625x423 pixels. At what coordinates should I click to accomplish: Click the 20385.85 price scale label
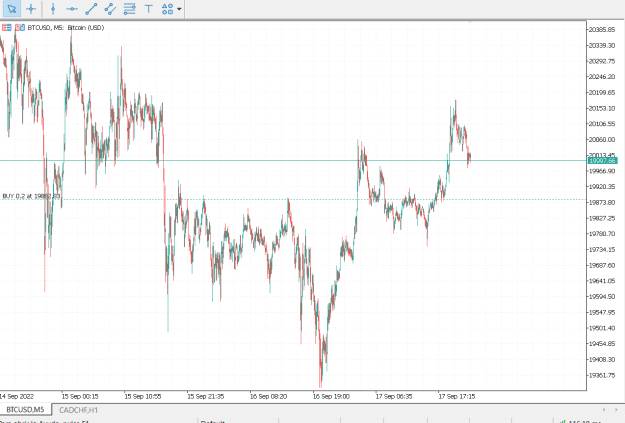pyautogui.click(x=602, y=30)
